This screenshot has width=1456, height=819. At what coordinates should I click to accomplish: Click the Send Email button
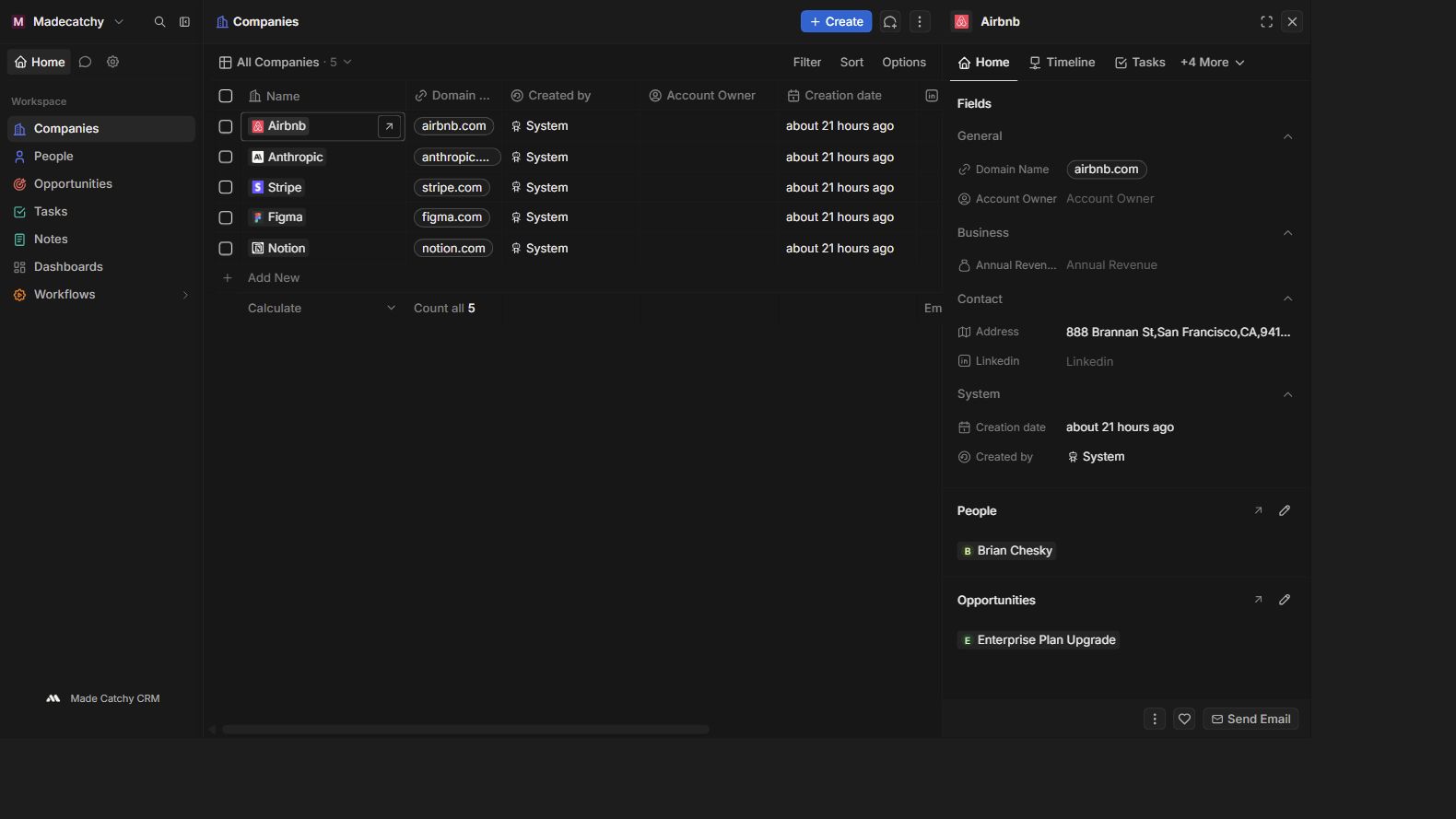coord(1251,720)
